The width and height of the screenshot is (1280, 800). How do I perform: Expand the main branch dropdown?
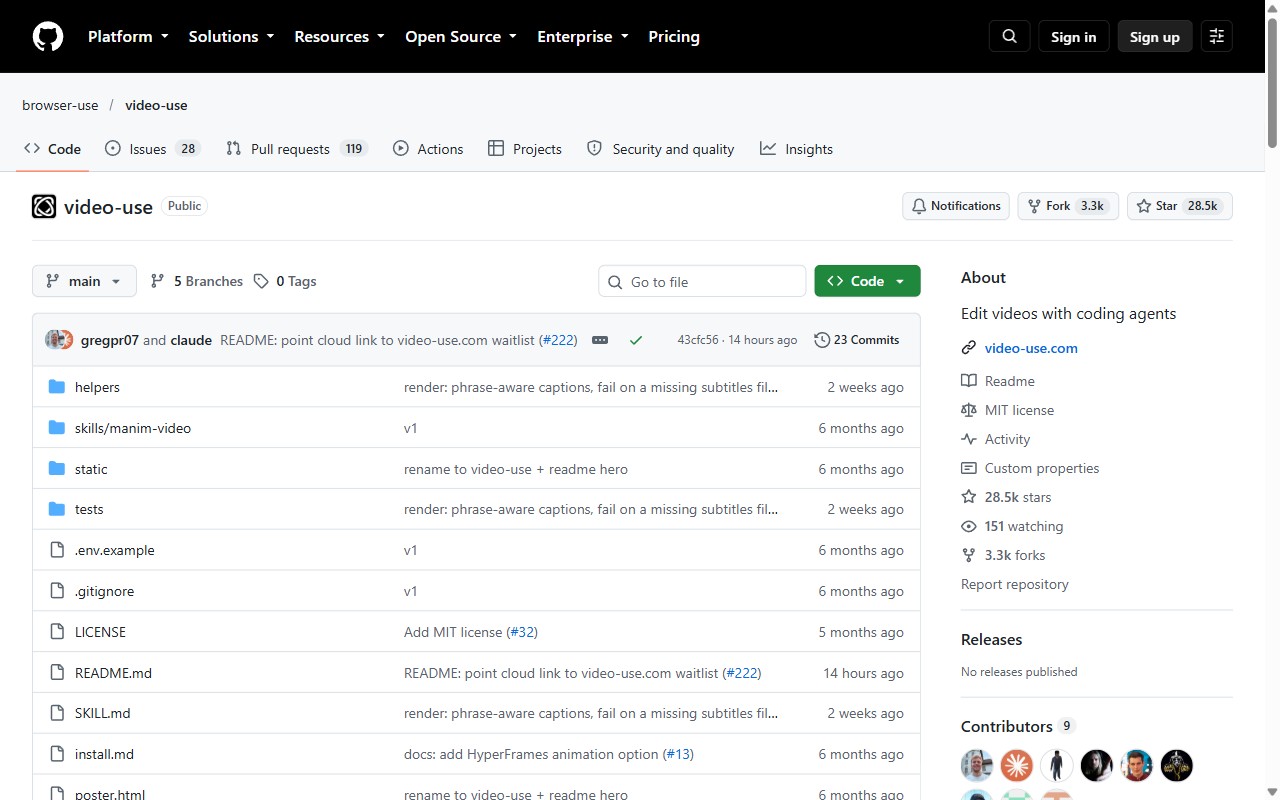click(84, 281)
